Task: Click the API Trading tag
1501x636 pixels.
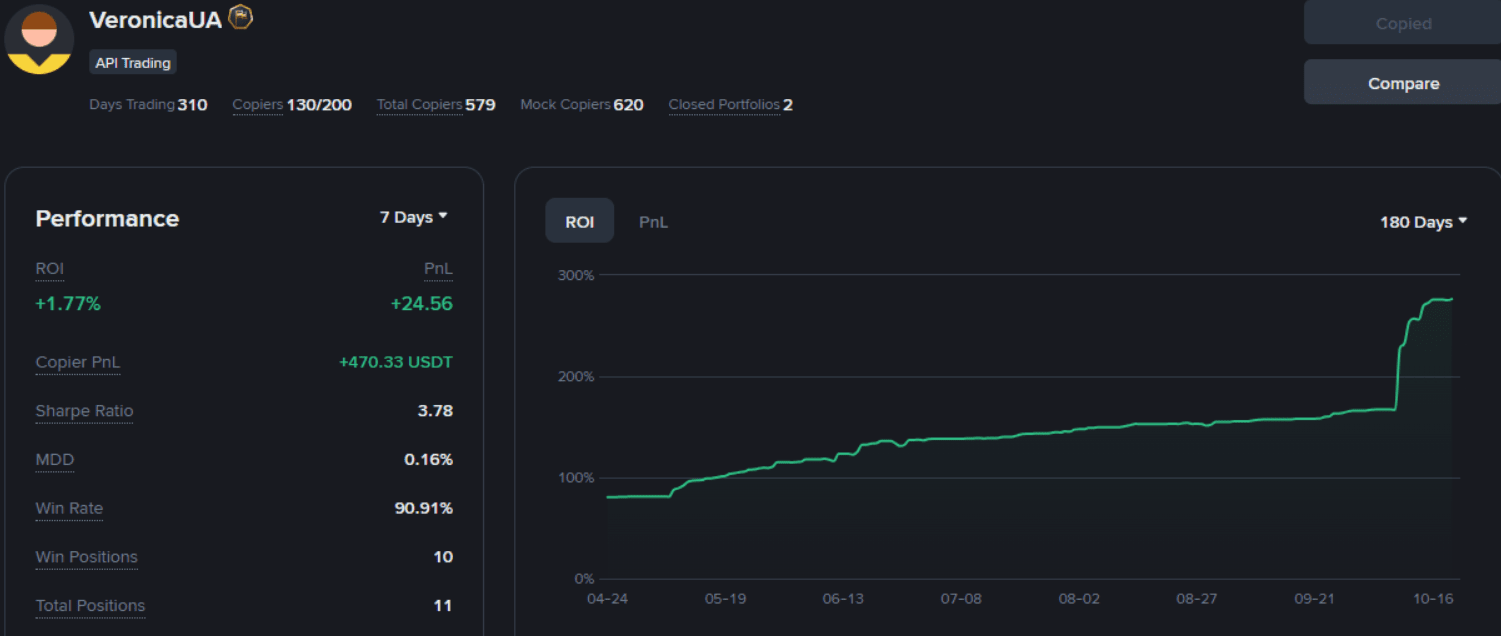Action: [x=133, y=63]
